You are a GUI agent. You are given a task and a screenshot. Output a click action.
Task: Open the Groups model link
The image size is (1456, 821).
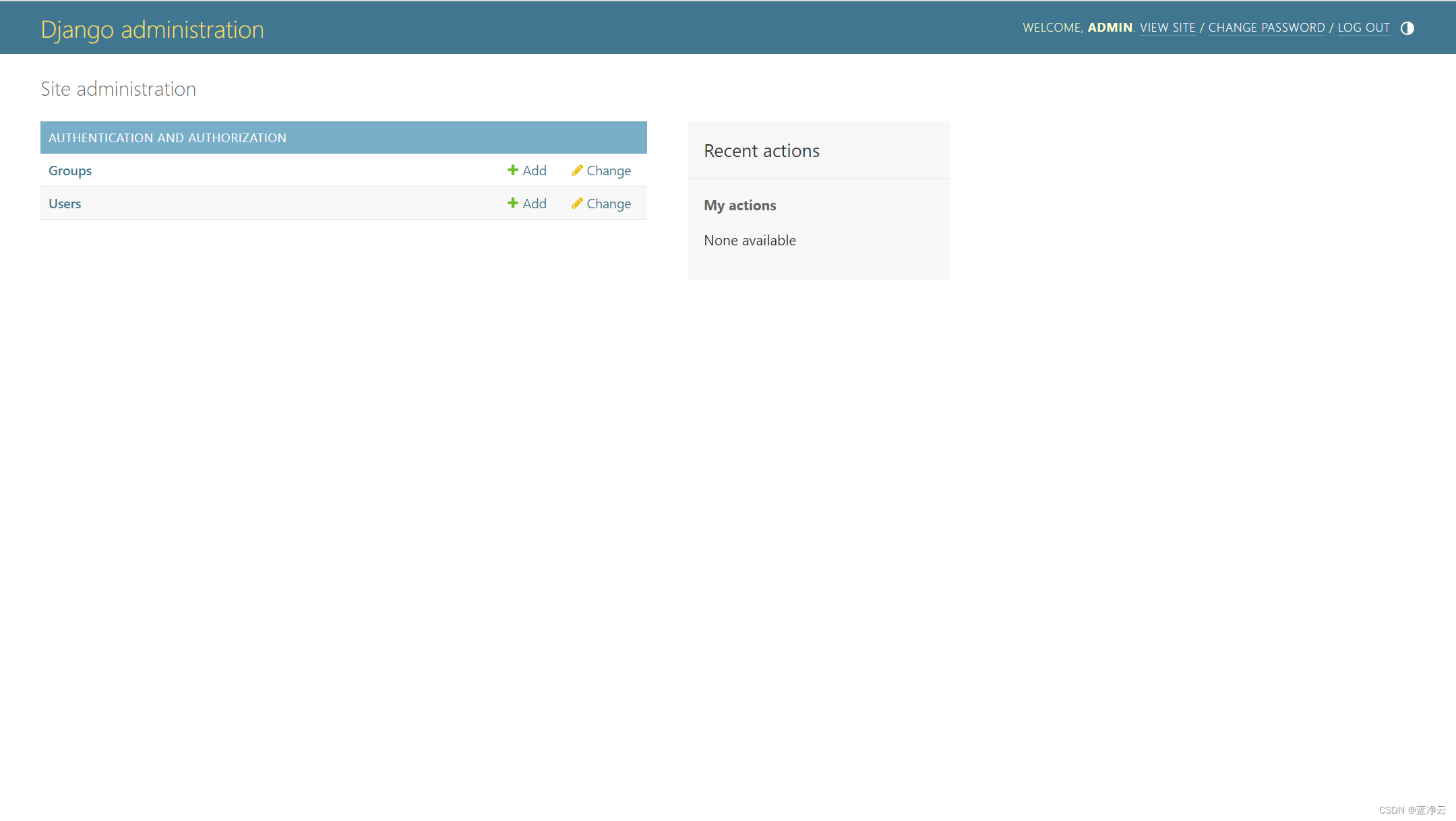point(70,171)
